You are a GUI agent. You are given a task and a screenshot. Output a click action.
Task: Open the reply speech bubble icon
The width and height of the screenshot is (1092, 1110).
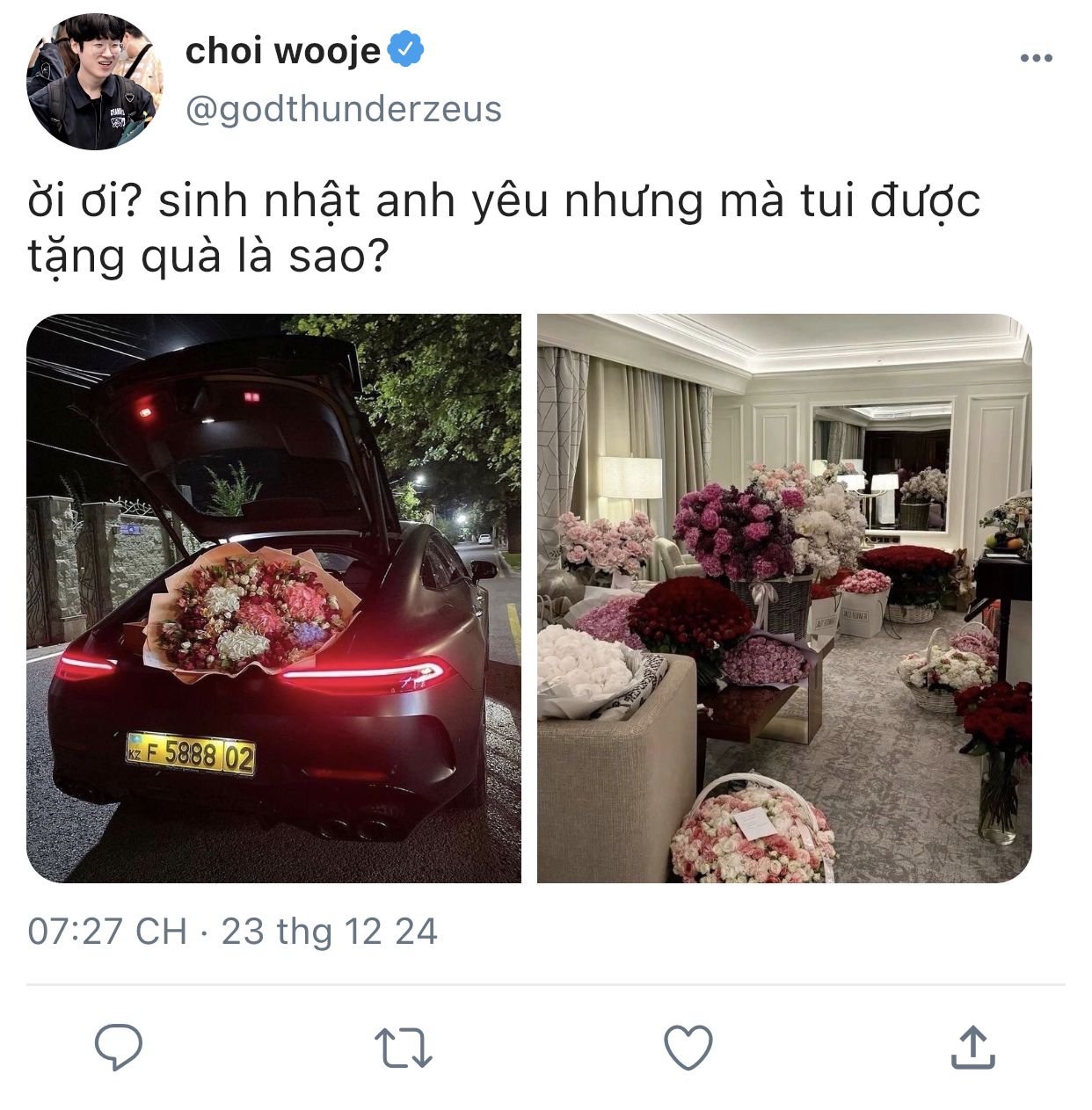pos(118,1047)
